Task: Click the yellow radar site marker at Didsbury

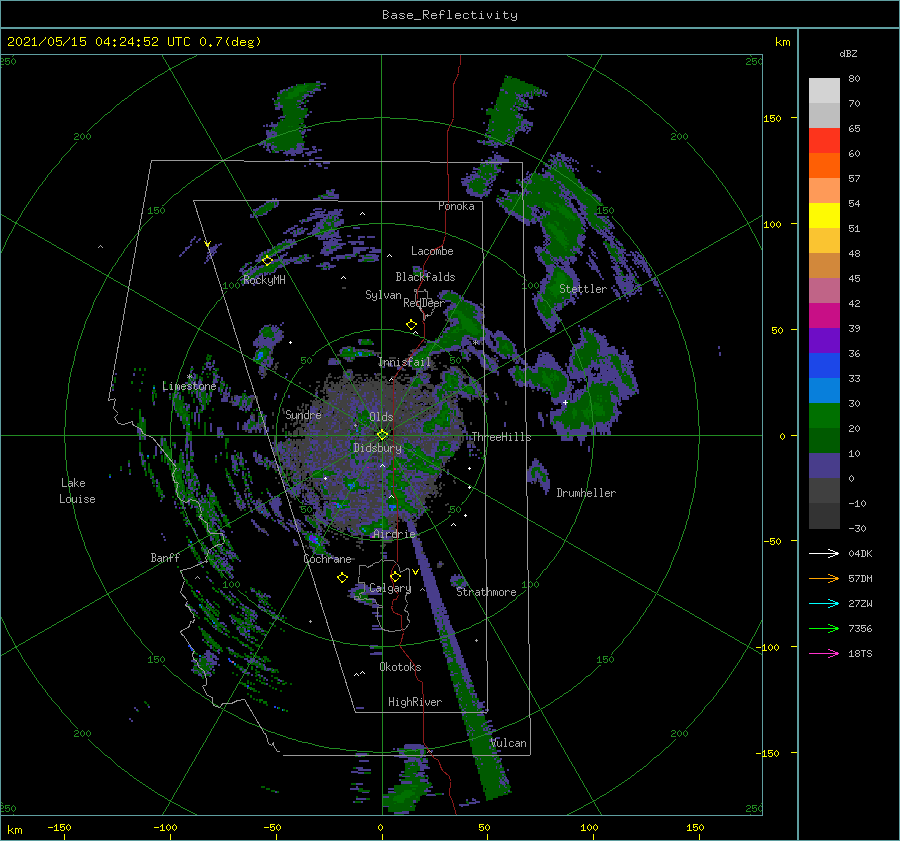Action: coord(382,435)
